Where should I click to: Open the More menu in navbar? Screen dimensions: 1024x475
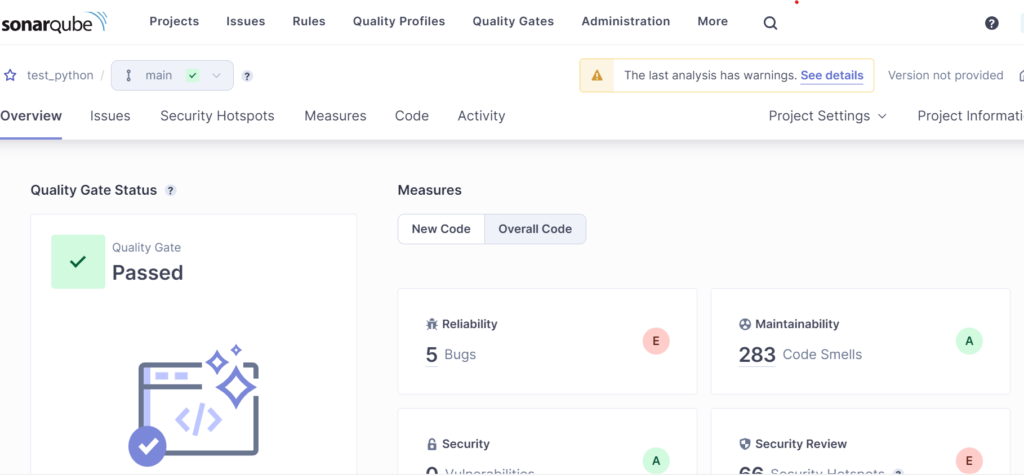point(712,21)
